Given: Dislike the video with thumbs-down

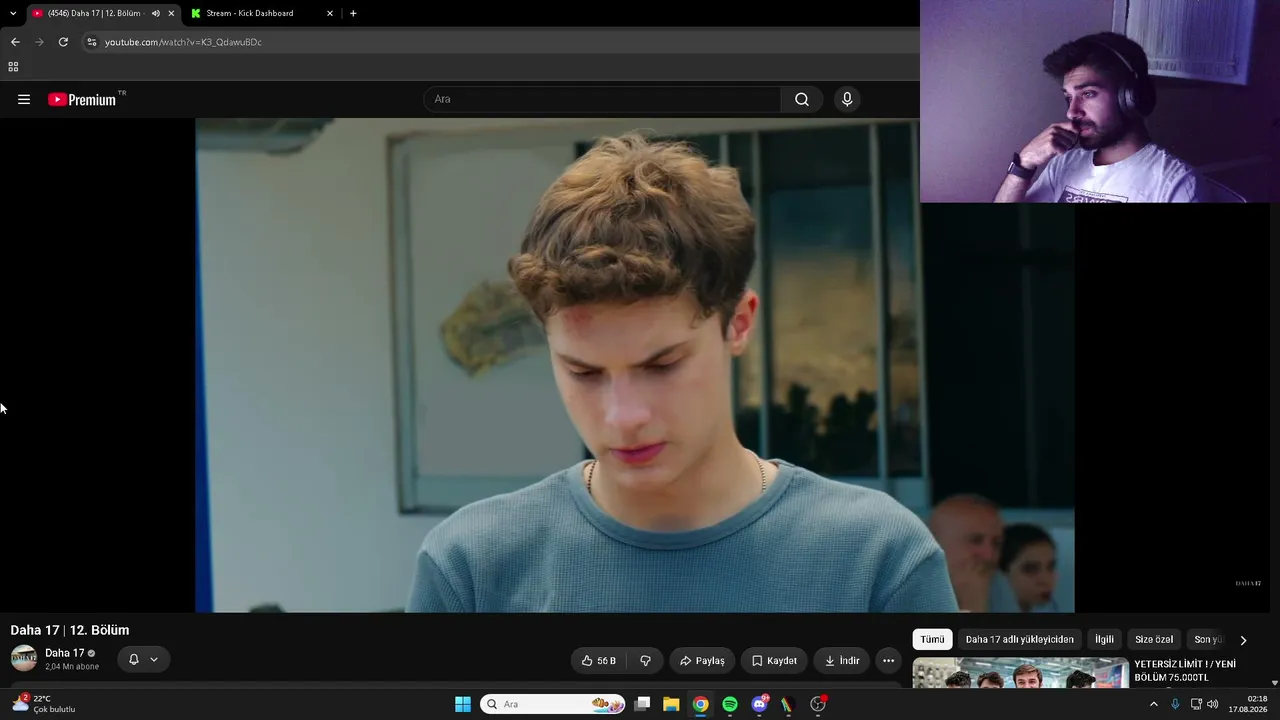Looking at the screenshot, I should click(x=645, y=661).
